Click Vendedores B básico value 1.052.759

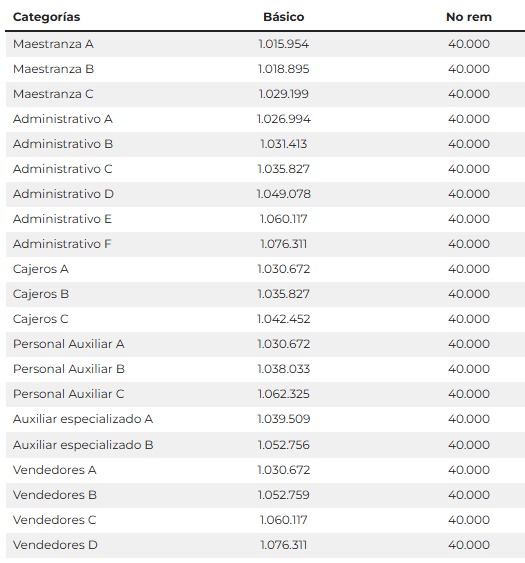(x=284, y=495)
